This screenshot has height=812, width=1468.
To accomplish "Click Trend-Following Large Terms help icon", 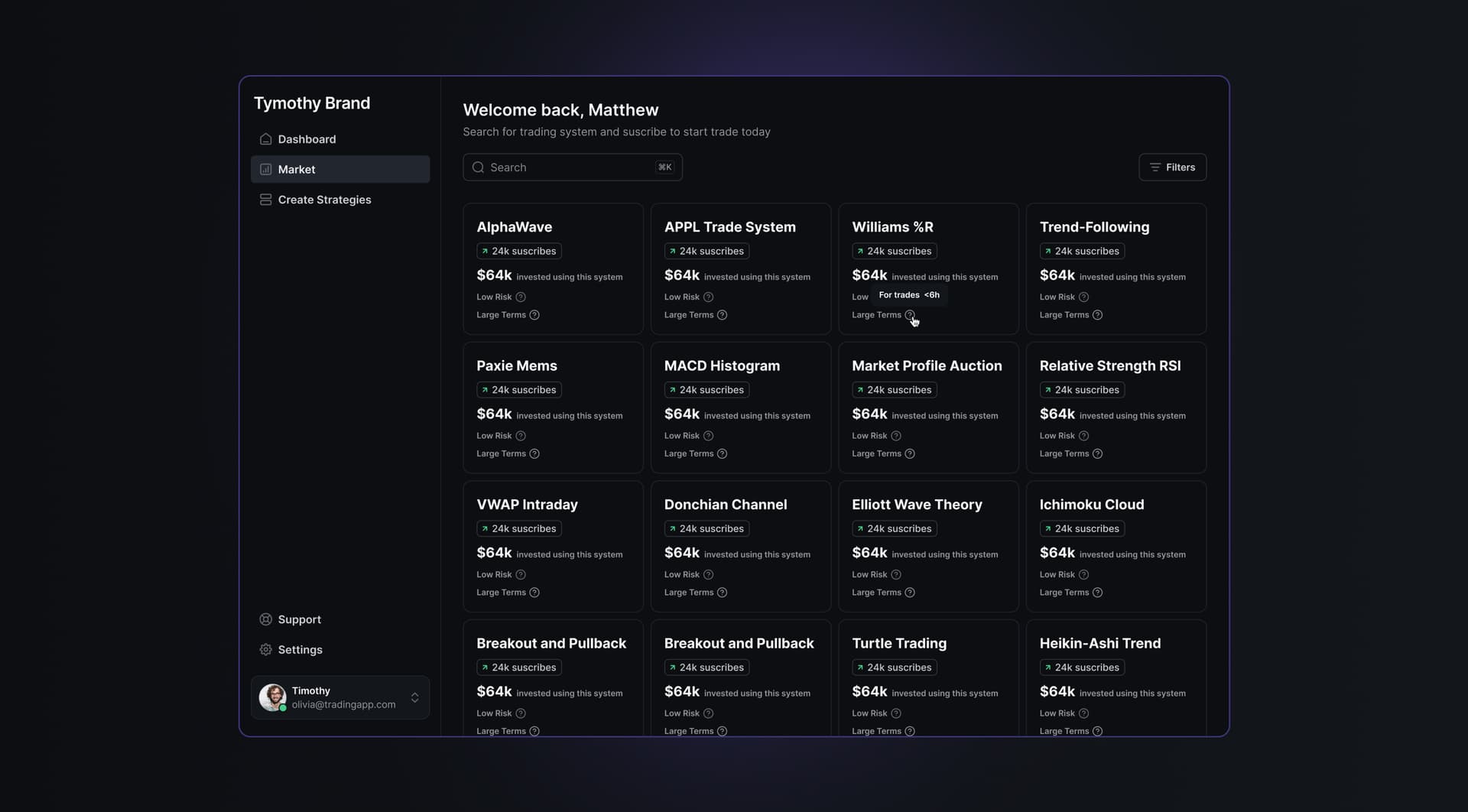I will point(1097,315).
